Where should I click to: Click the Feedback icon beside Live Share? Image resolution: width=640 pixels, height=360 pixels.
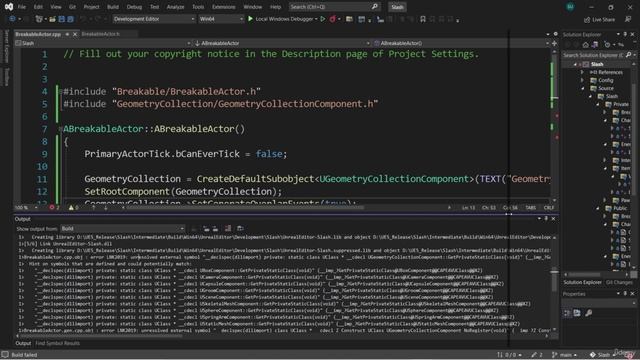628,19
